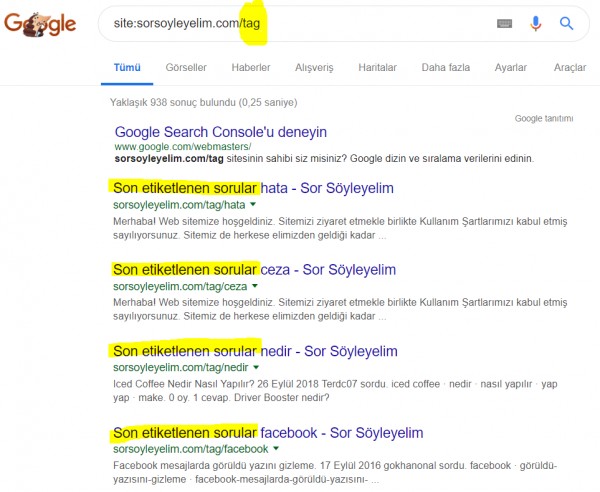Screen dimensions: 600x492
Task: Expand dropdown arrow beside sorsoyleyelim.com/tag/ceza
Action: [254, 286]
